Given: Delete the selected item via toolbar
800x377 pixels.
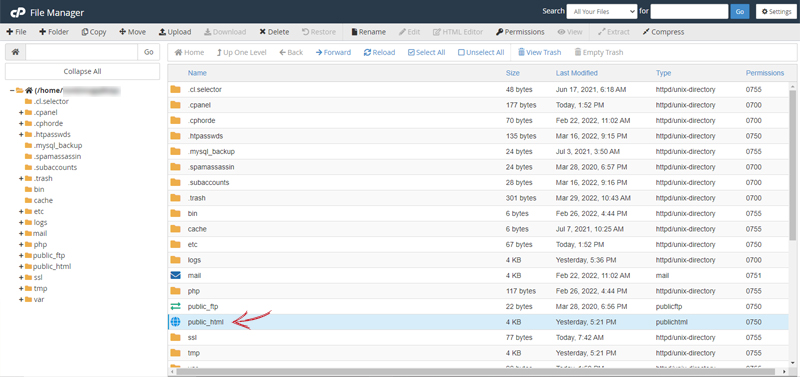Looking at the screenshot, I should [274, 32].
